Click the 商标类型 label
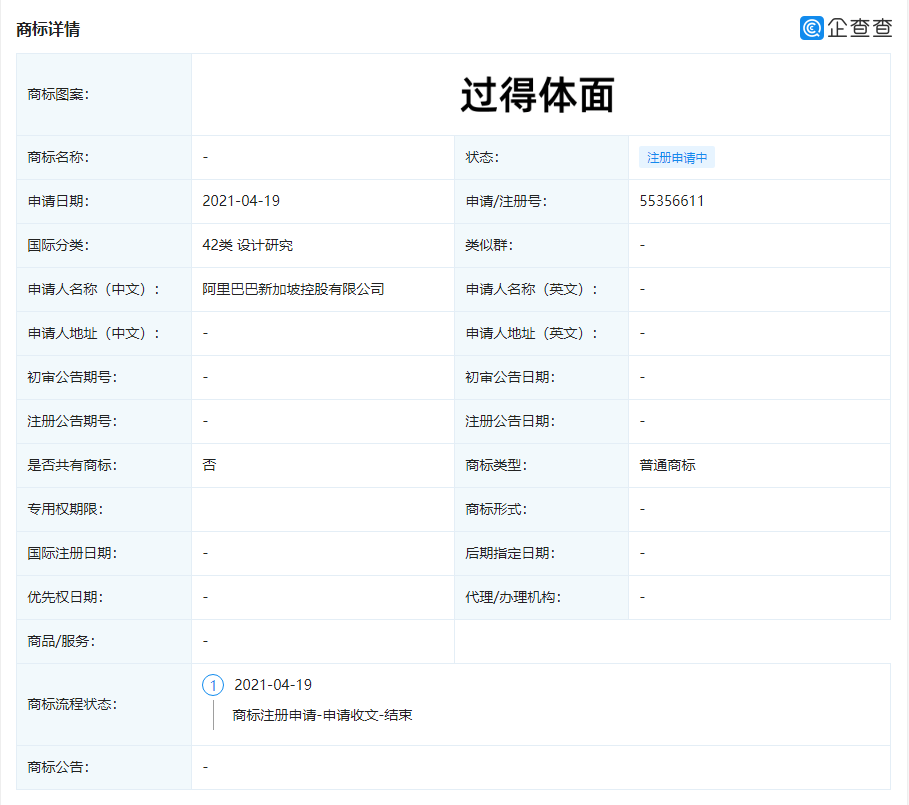 496,465
